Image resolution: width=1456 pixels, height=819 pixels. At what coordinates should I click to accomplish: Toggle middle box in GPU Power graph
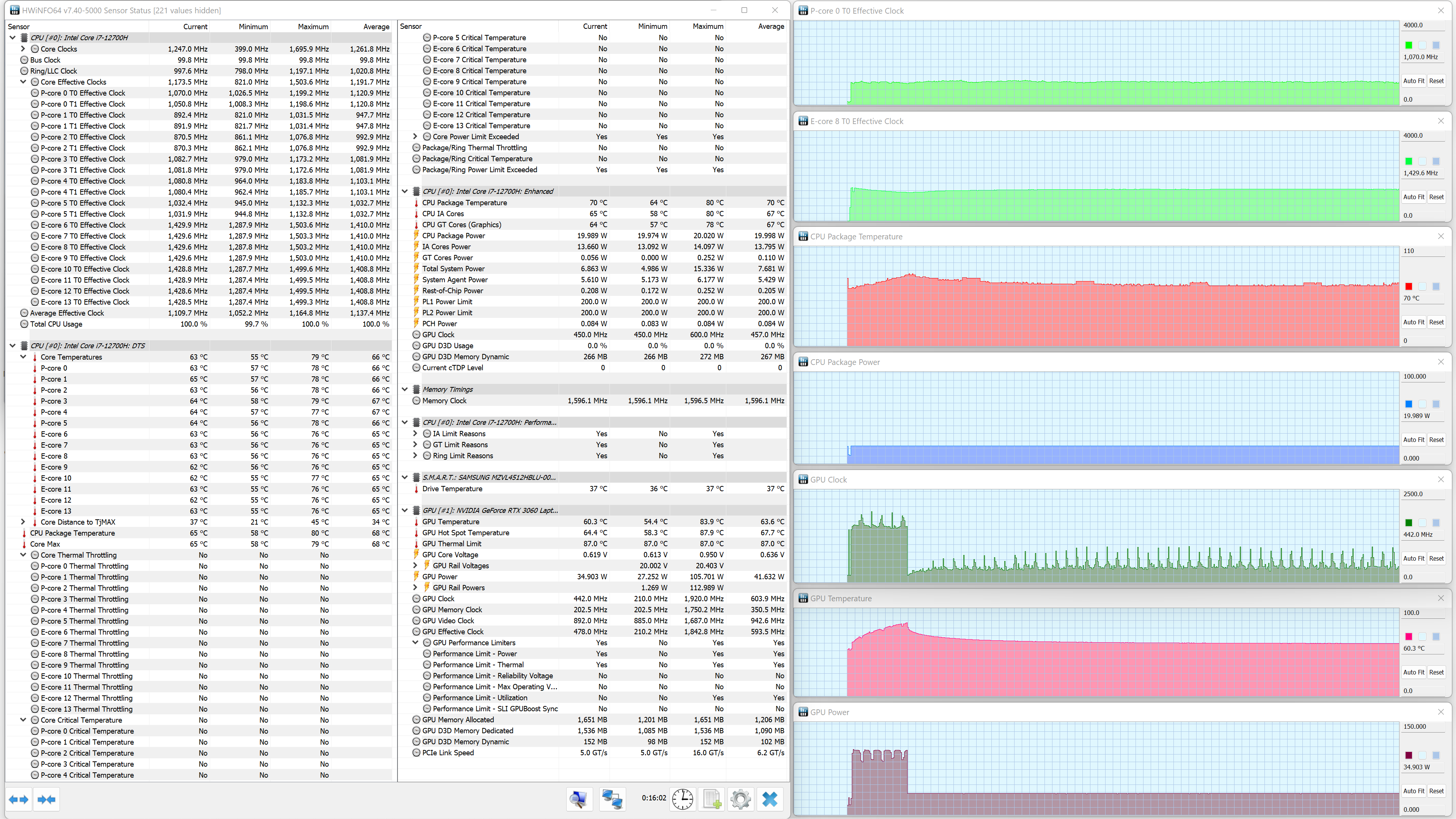pyautogui.click(x=1422, y=755)
